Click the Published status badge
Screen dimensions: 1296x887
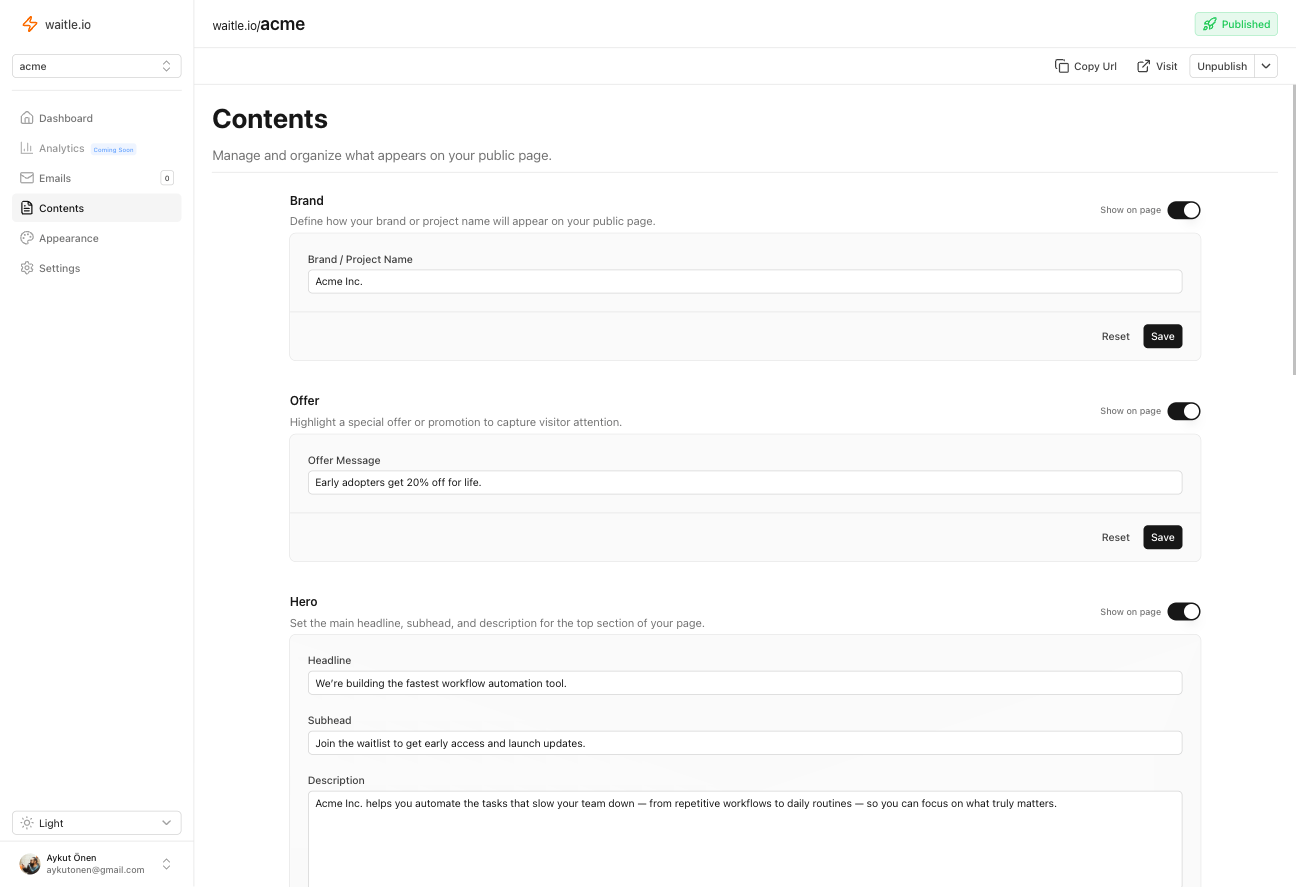(1236, 24)
